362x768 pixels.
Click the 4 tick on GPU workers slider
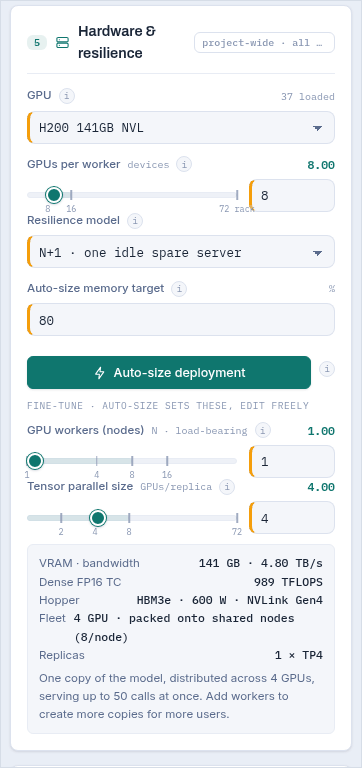pos(97,461)
